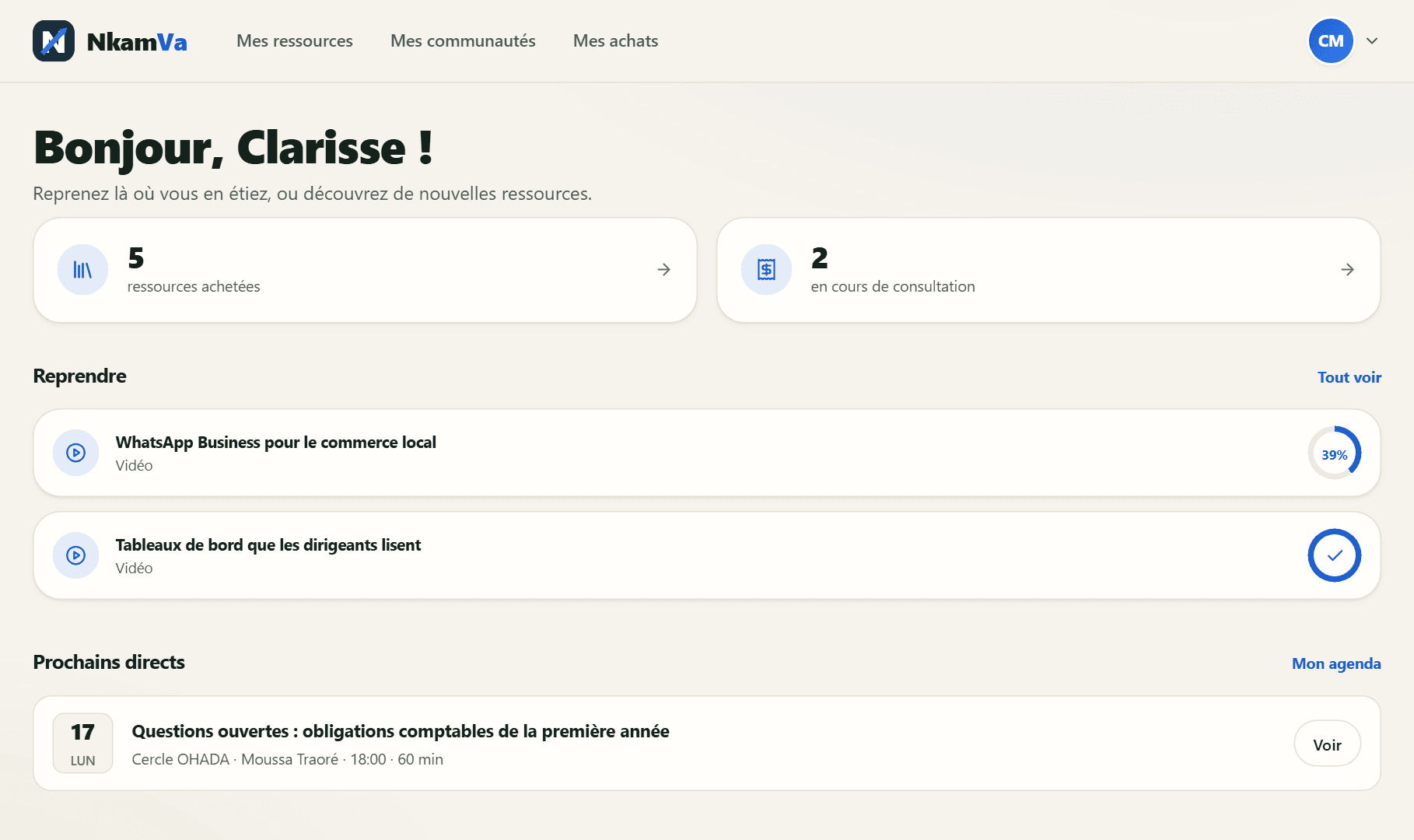This screenshot has width=1414, height=840.
Task: Click the receipt icon for consultations
Action: (766, 270)
